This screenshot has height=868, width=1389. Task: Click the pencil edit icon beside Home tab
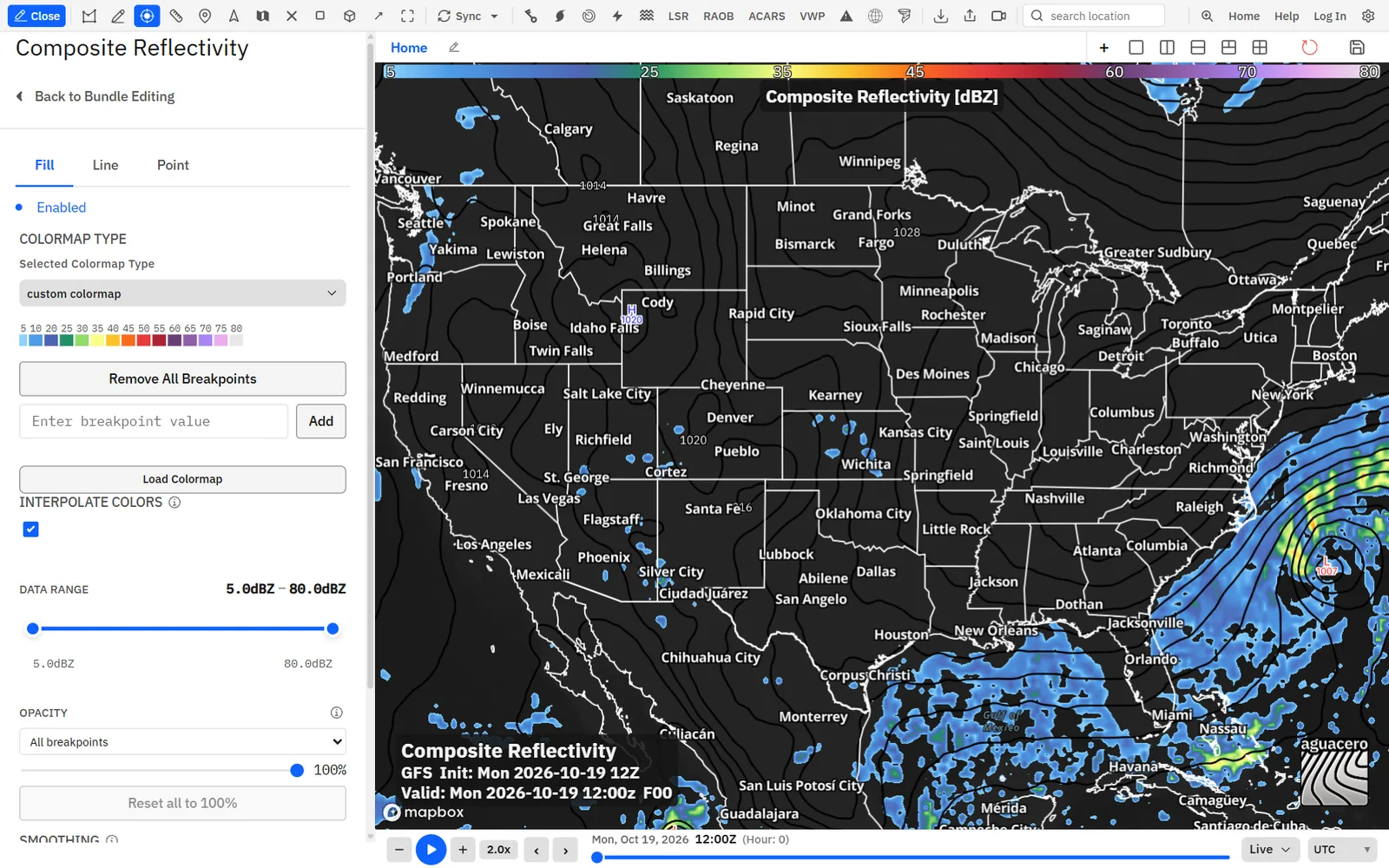tap(453, 48)
